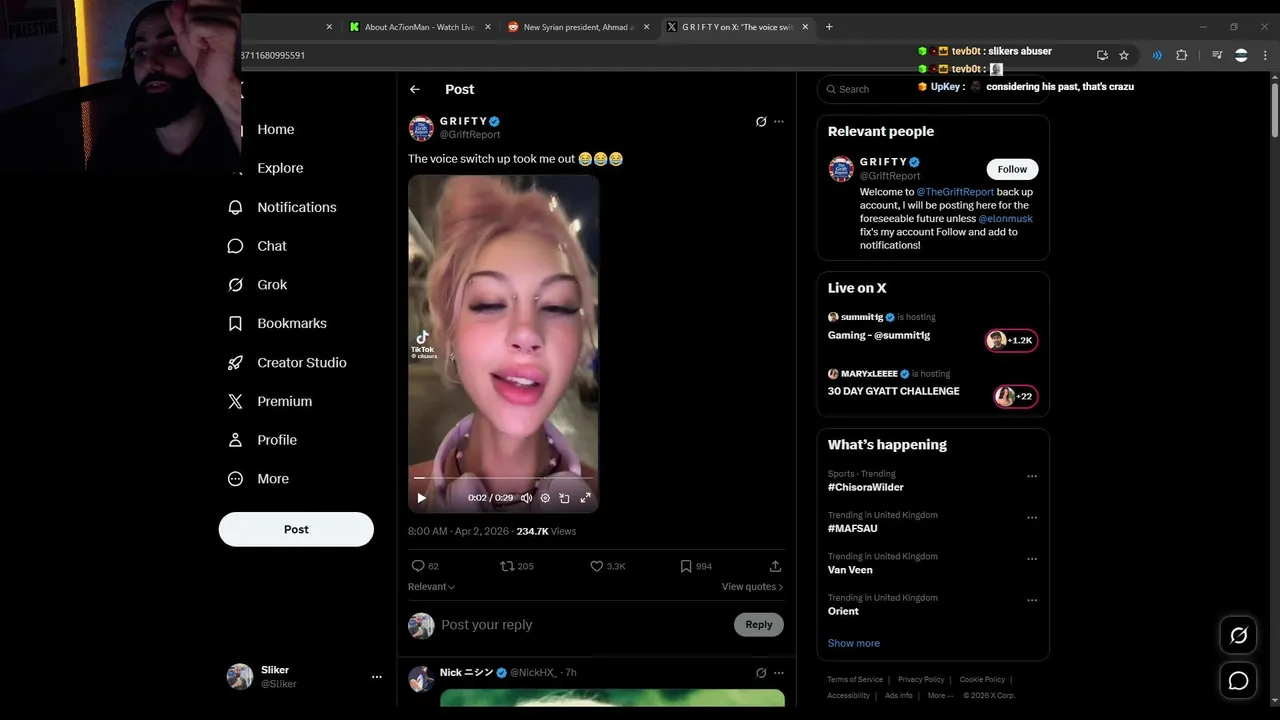Switch to the New Syrian president tab

pos(578,27)
